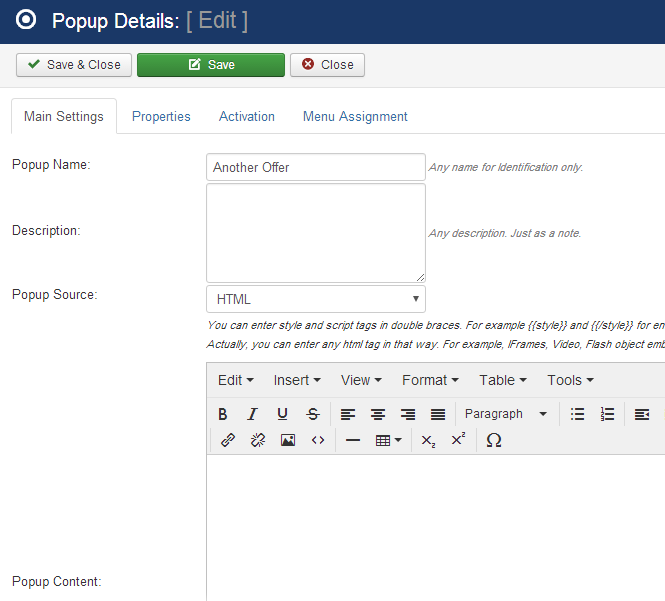Screen dimensions: 665x601
Task: Apply strikethrough text formatting
Action: point(313,414)
